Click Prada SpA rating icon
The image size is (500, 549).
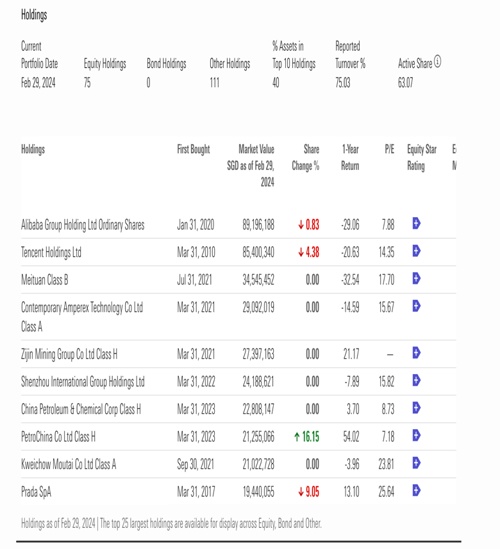coord(416,491)
